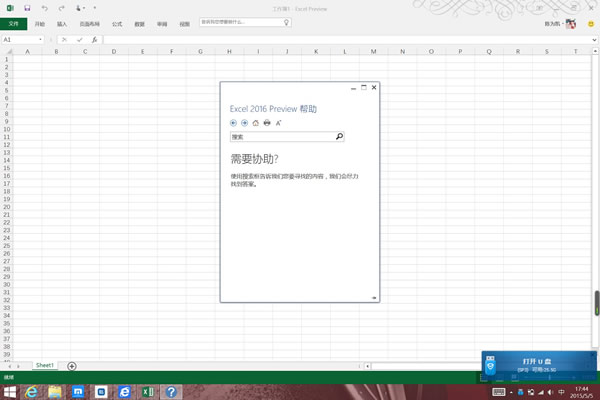Switch to the 插入 (Insert) ribbon tab
Image resolution: width=600 pixels, height=400 pixels.
click(62, 22)
